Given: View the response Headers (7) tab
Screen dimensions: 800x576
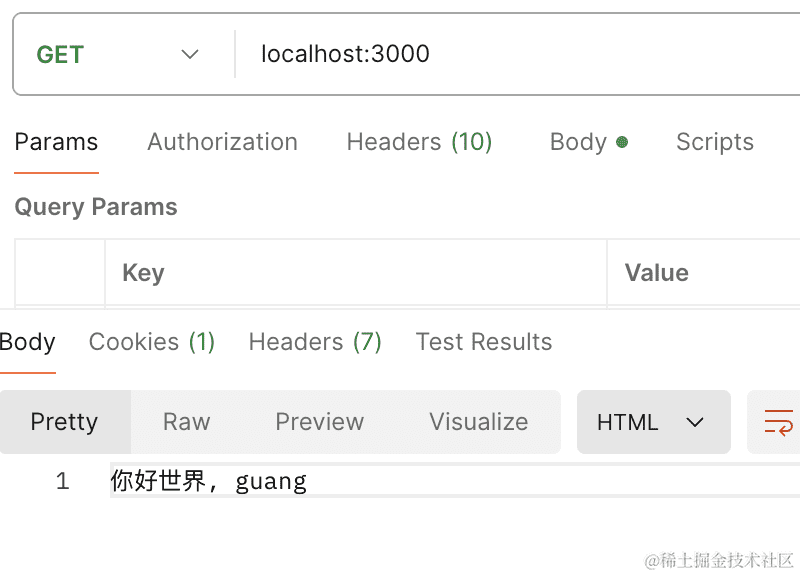Looking at the screenshot, I should coord(315,342).
